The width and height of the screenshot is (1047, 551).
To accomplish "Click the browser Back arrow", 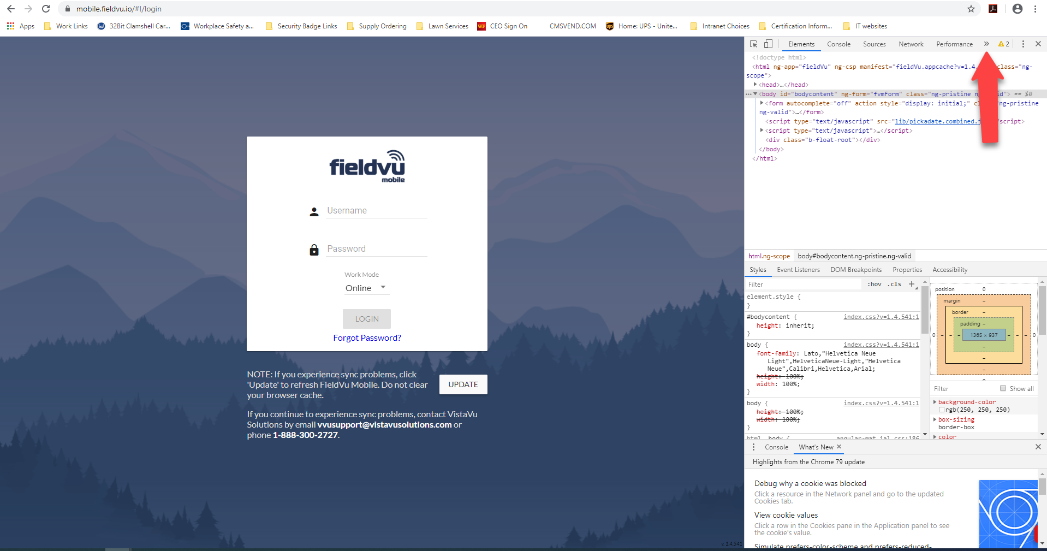I will coord(11,9).
